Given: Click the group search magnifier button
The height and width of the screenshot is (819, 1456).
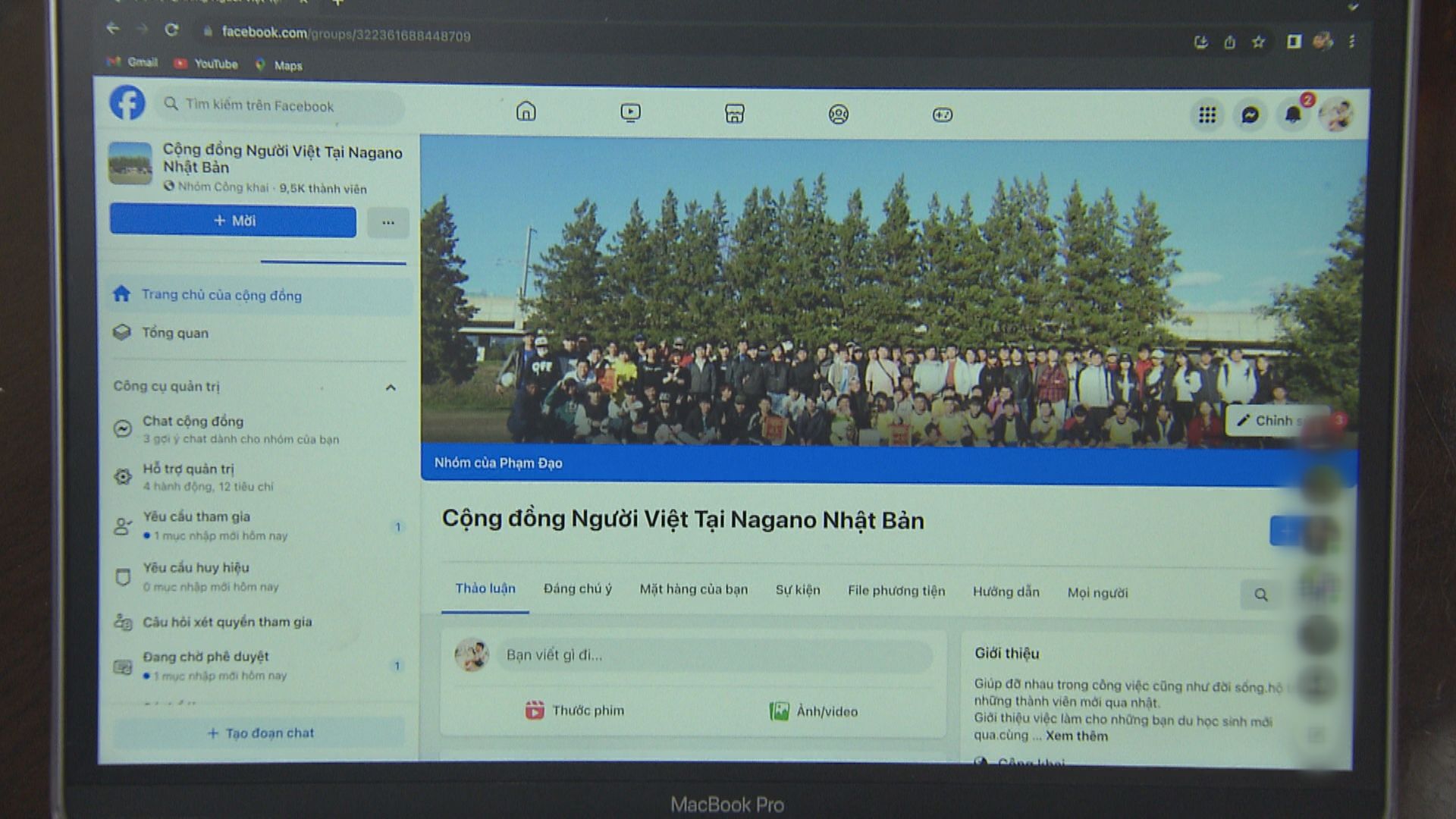Looking at the screenshot, I should (x=1261, y=595).
